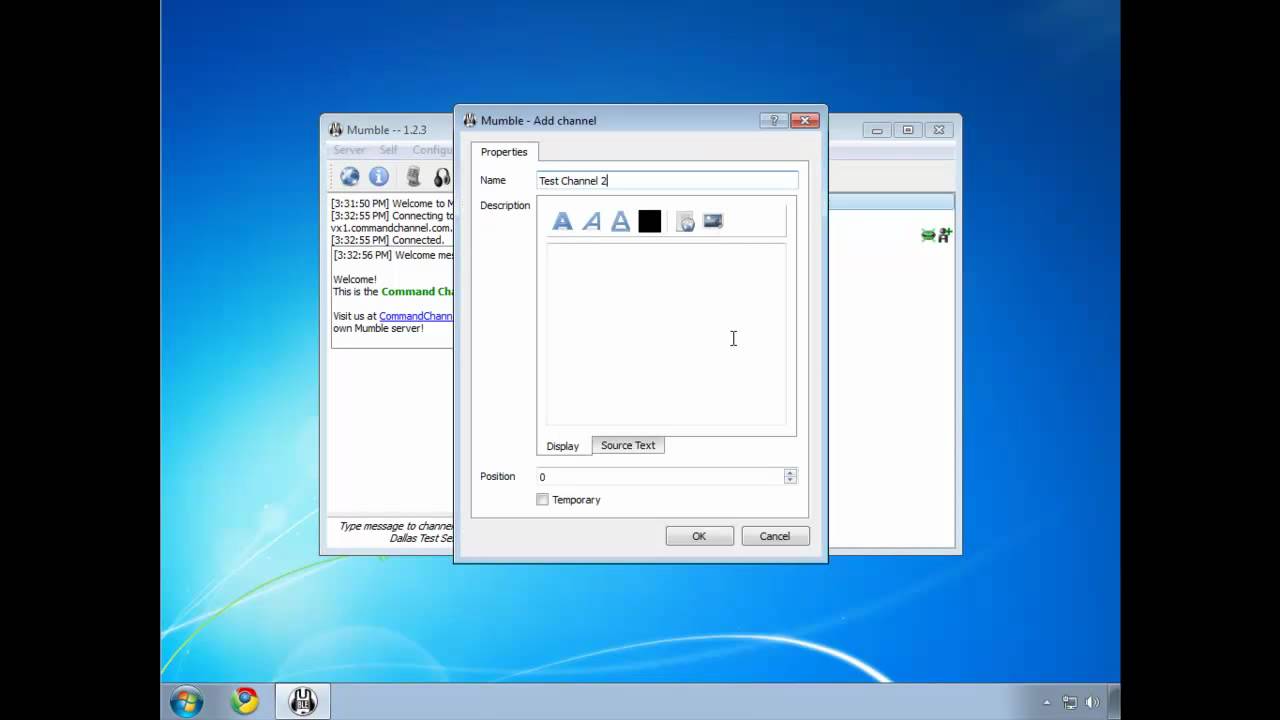The height and width of the screenshot is (720, 1280).
Task: Open the volume speaker icon in tray
Action: (x=1092, y=702)
